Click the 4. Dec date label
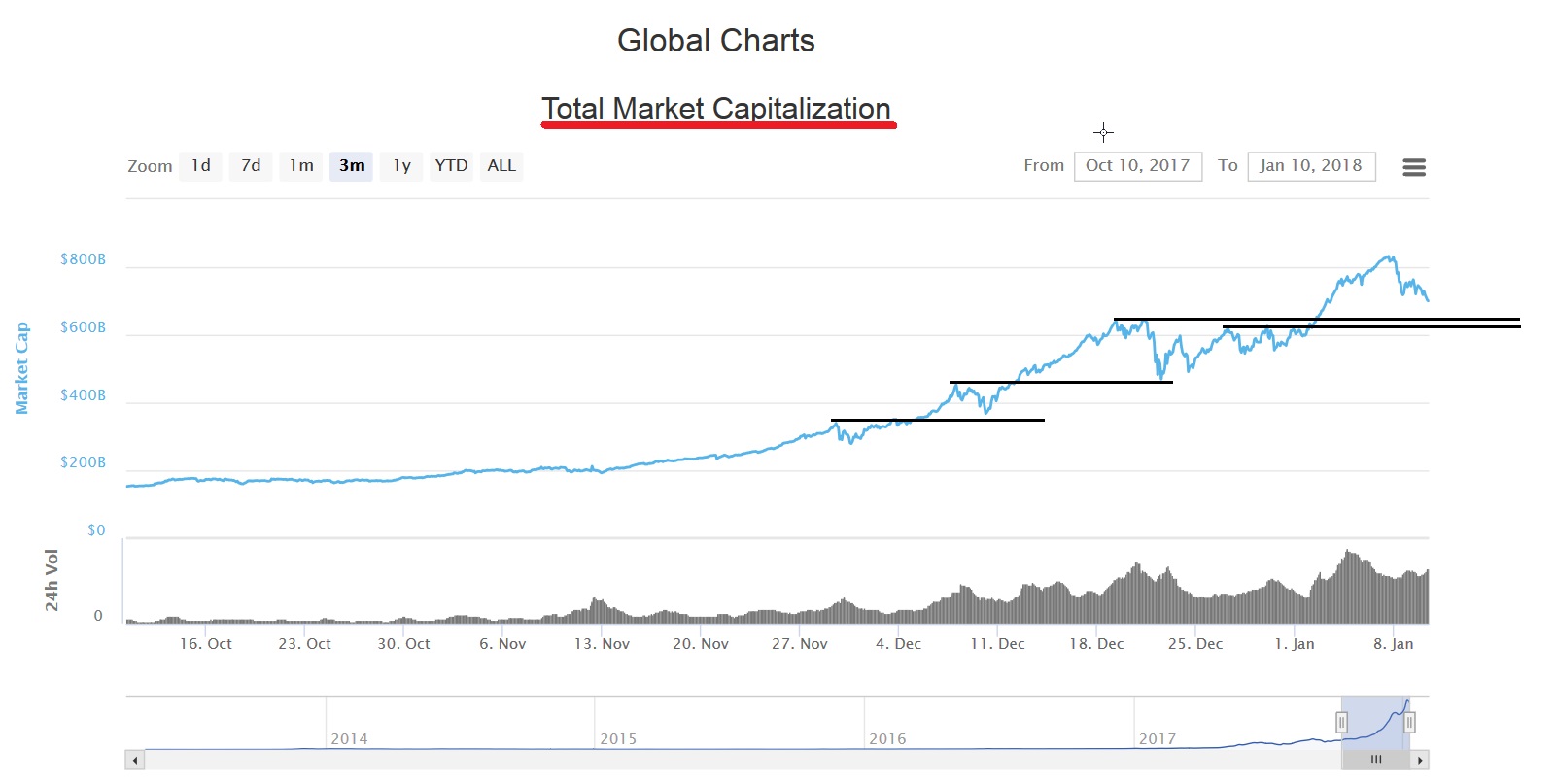The image size is (1556, 784). pyautogui.click(x=899, y=644)
